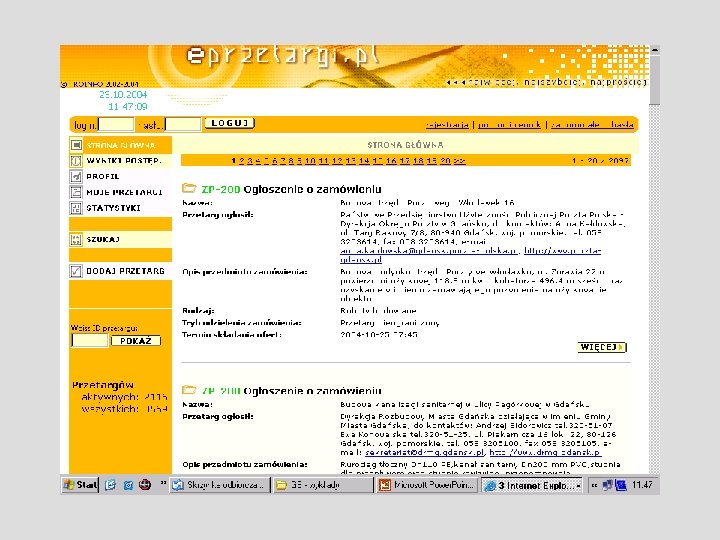
Task: Click first quick launch icon after Start
Action: tap(110, 485)
